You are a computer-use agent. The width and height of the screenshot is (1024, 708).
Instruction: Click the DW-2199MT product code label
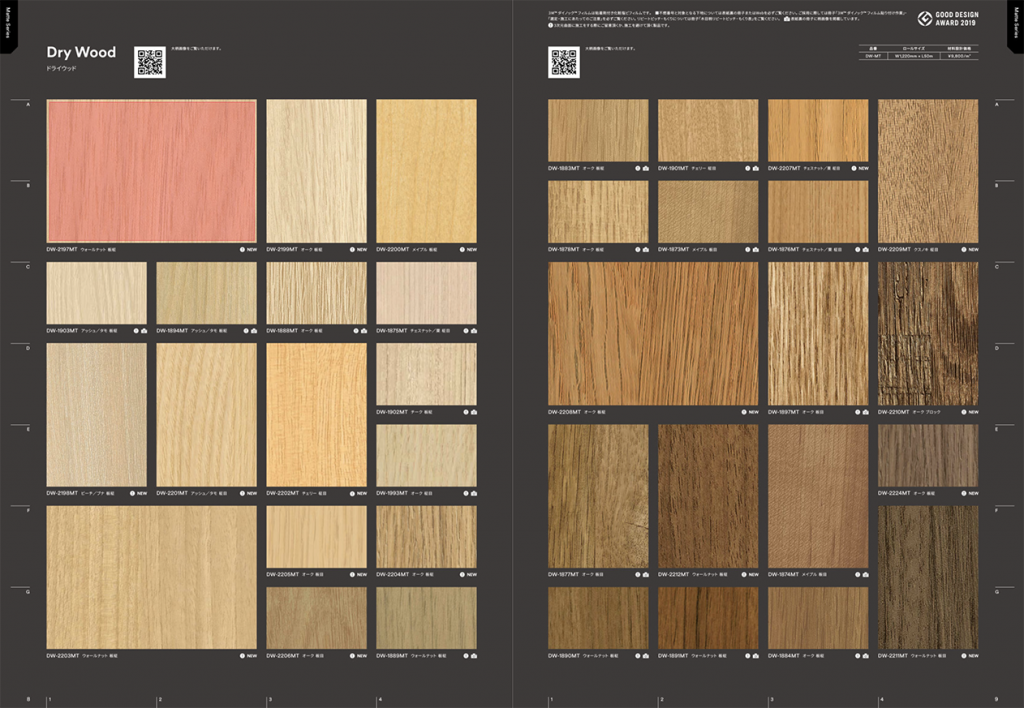[x=282, y=249]
